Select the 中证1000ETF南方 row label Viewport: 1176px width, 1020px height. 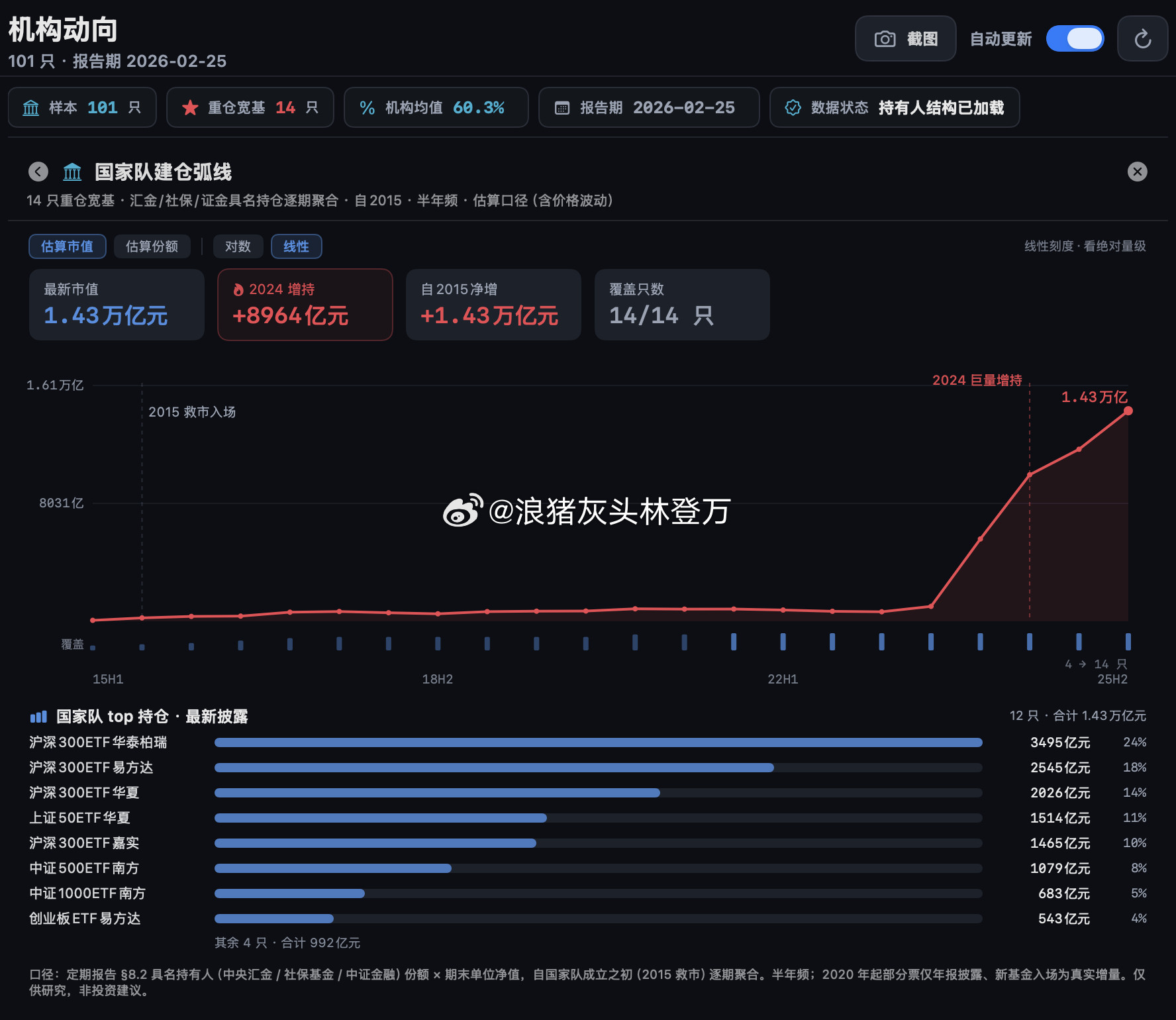[x=87, y=893]
